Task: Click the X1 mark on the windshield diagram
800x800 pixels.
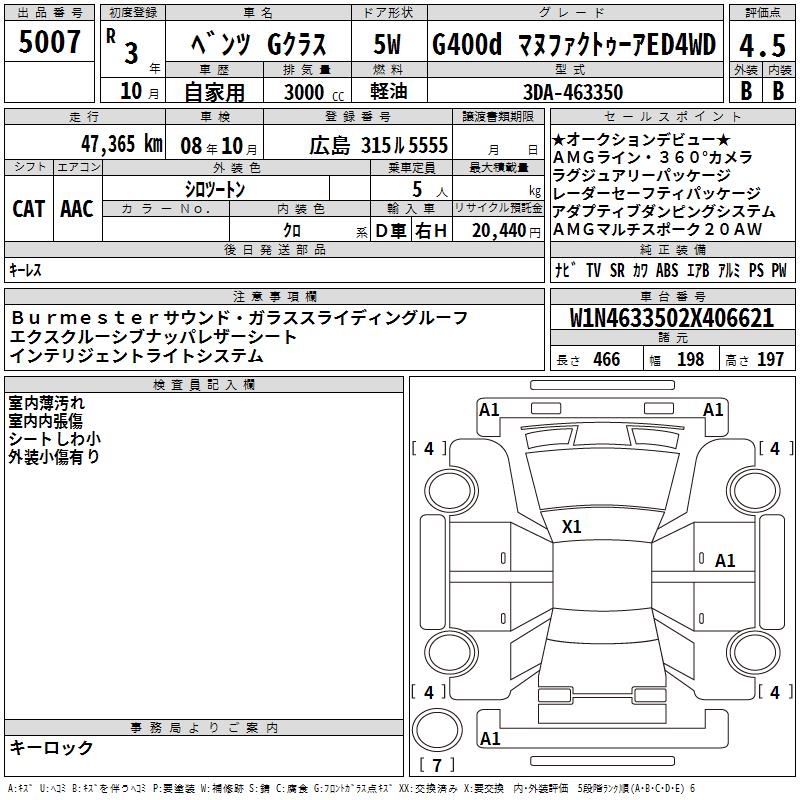Action: (x=571, y=527)
